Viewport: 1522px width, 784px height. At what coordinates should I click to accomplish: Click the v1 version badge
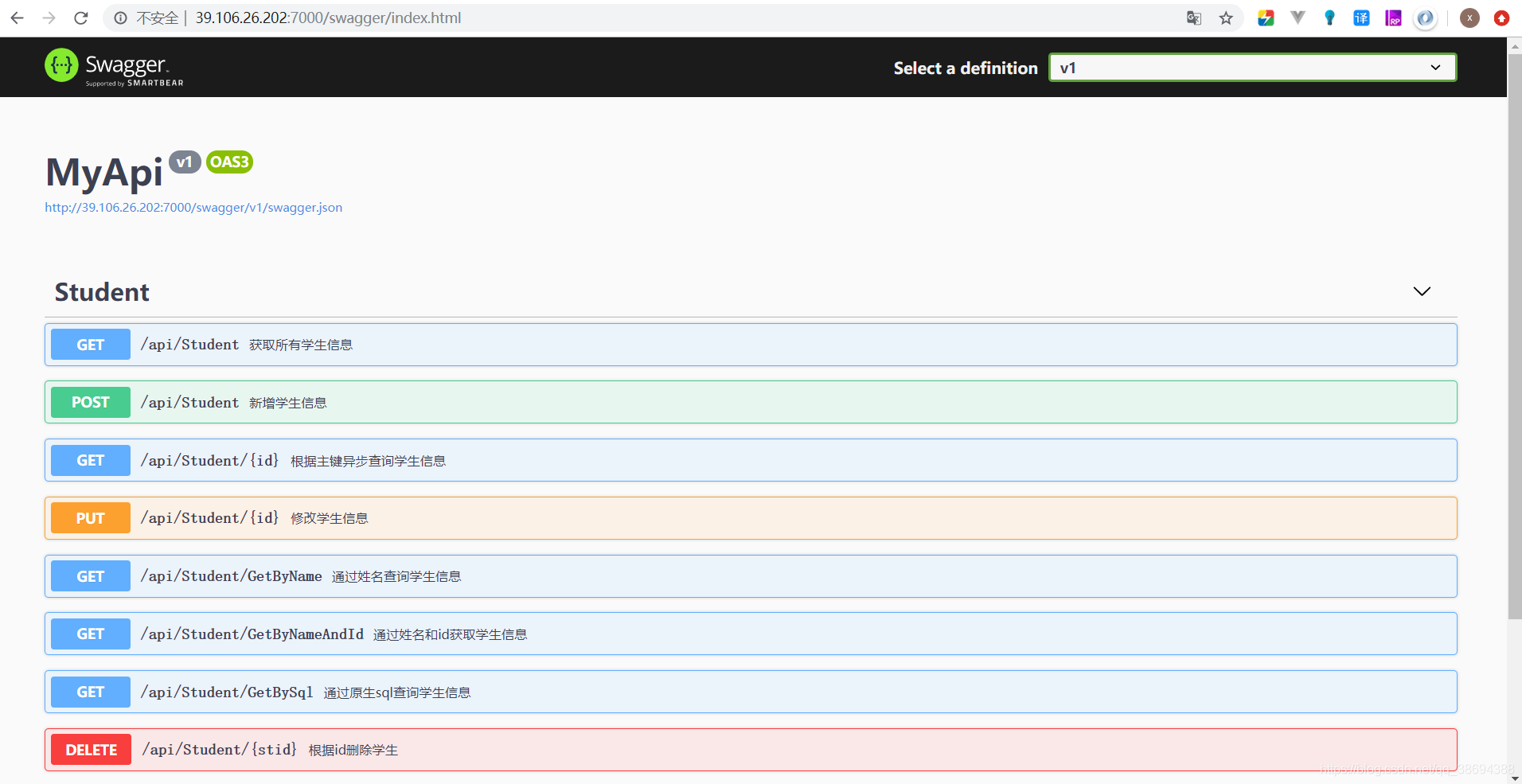pos(185,162)
